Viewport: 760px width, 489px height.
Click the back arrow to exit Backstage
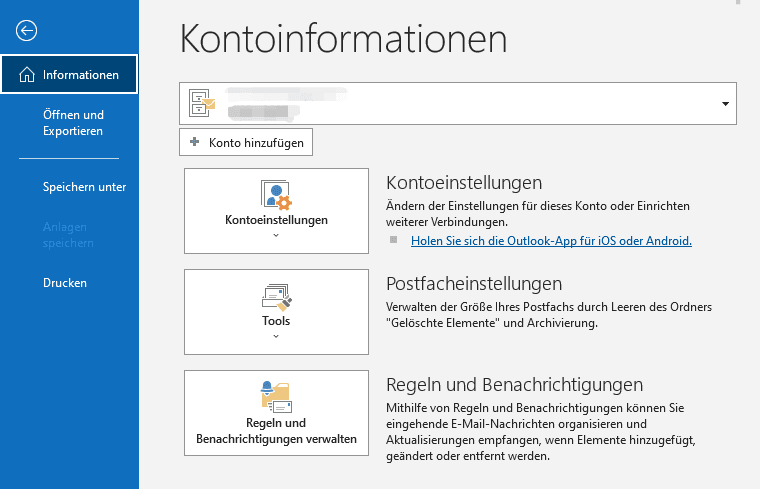[27, 31]
